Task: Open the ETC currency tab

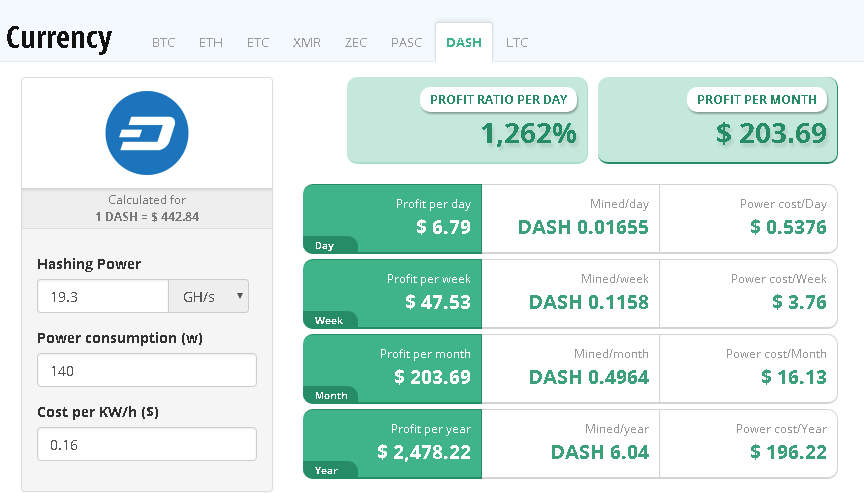Action: [258, 42]
